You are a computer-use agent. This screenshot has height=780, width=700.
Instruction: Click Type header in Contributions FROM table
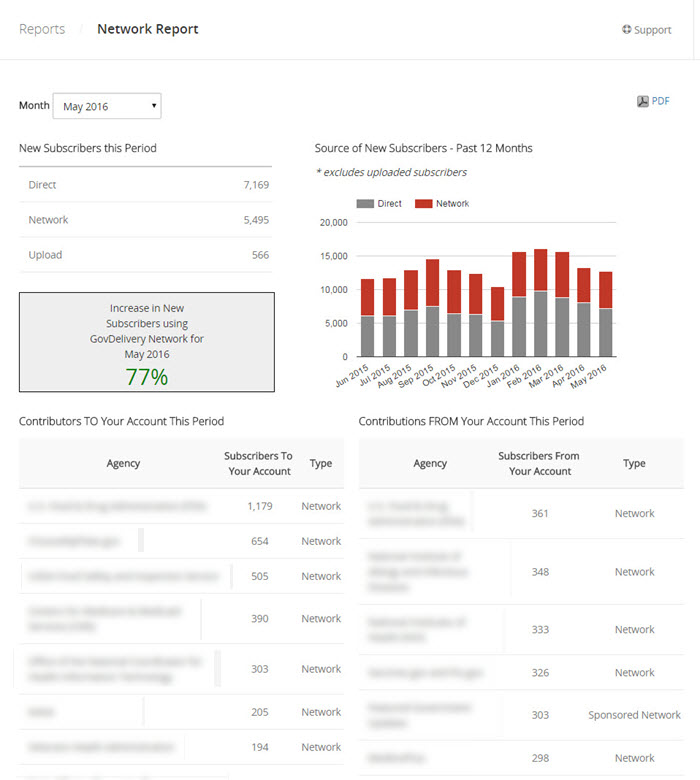click(634, 464)
